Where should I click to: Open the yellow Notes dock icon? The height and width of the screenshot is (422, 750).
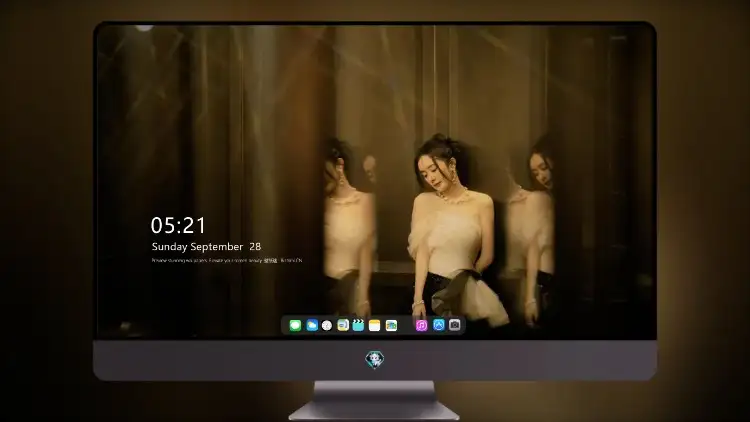[375, 326]
